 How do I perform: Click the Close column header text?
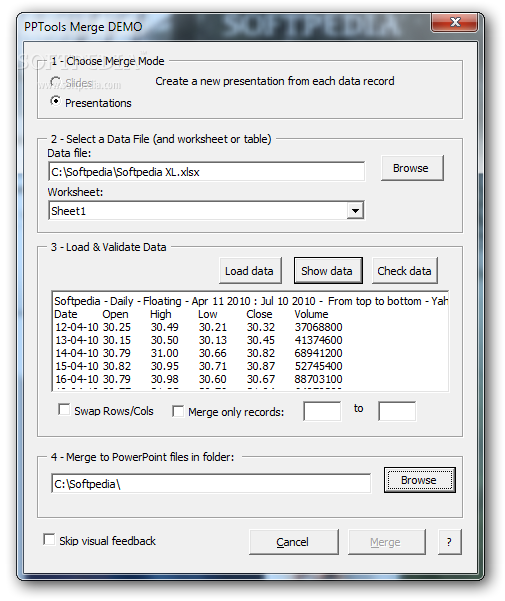(259, 314)
